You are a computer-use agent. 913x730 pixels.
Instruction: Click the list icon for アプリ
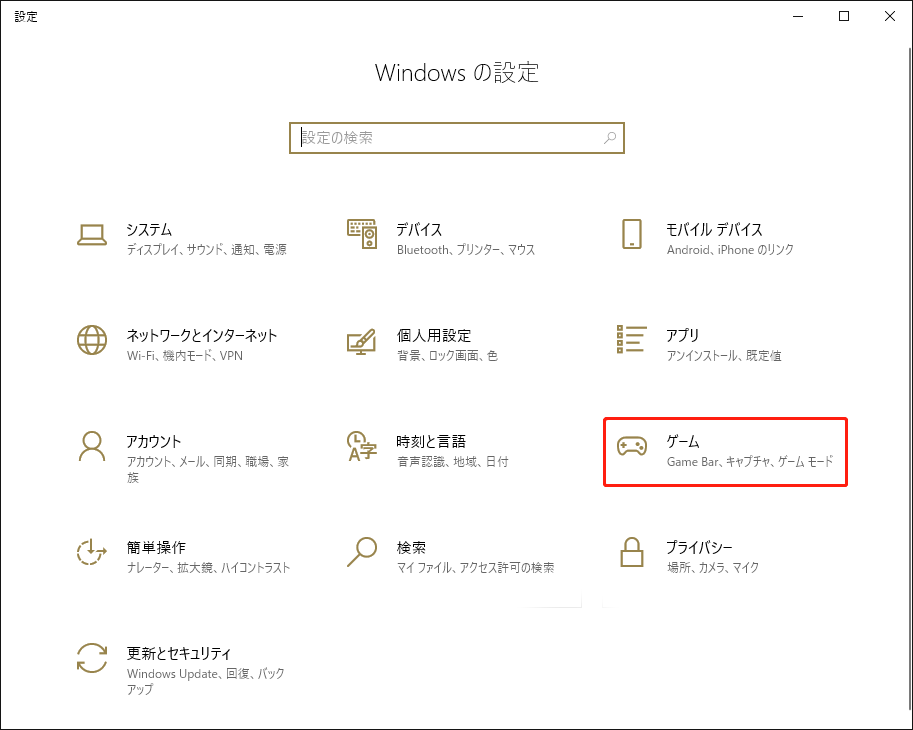point(631,340)
